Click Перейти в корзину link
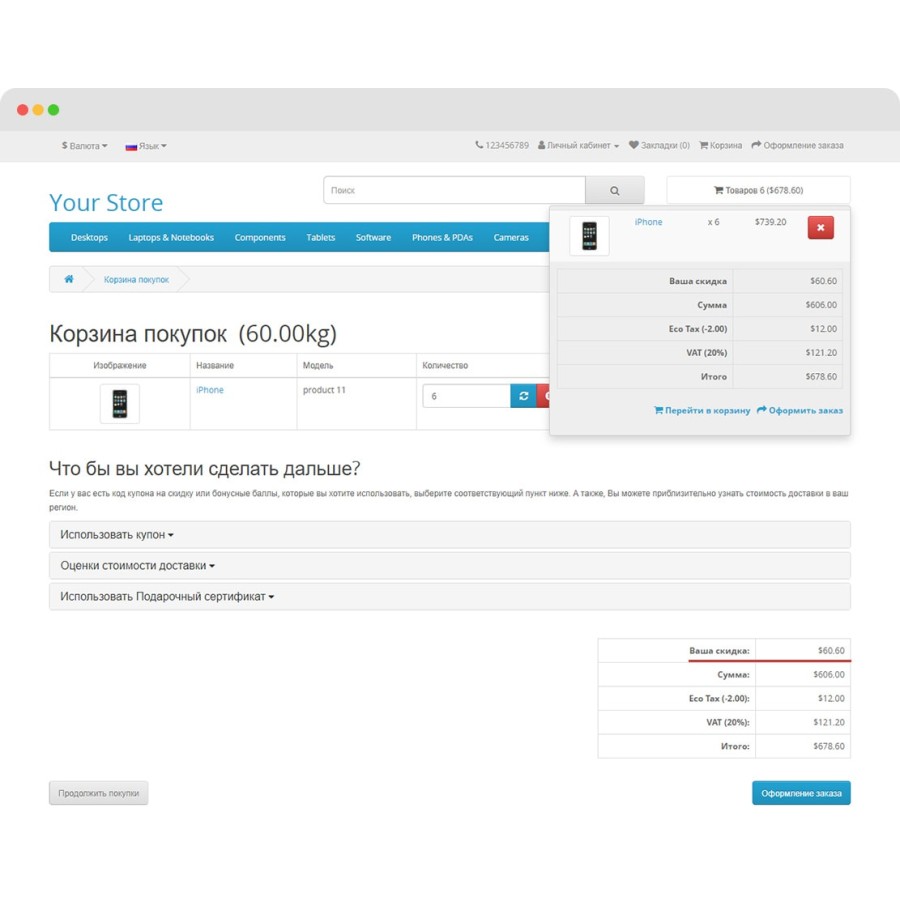This screenshot has height=900, width=900. (x=701, y=410)
